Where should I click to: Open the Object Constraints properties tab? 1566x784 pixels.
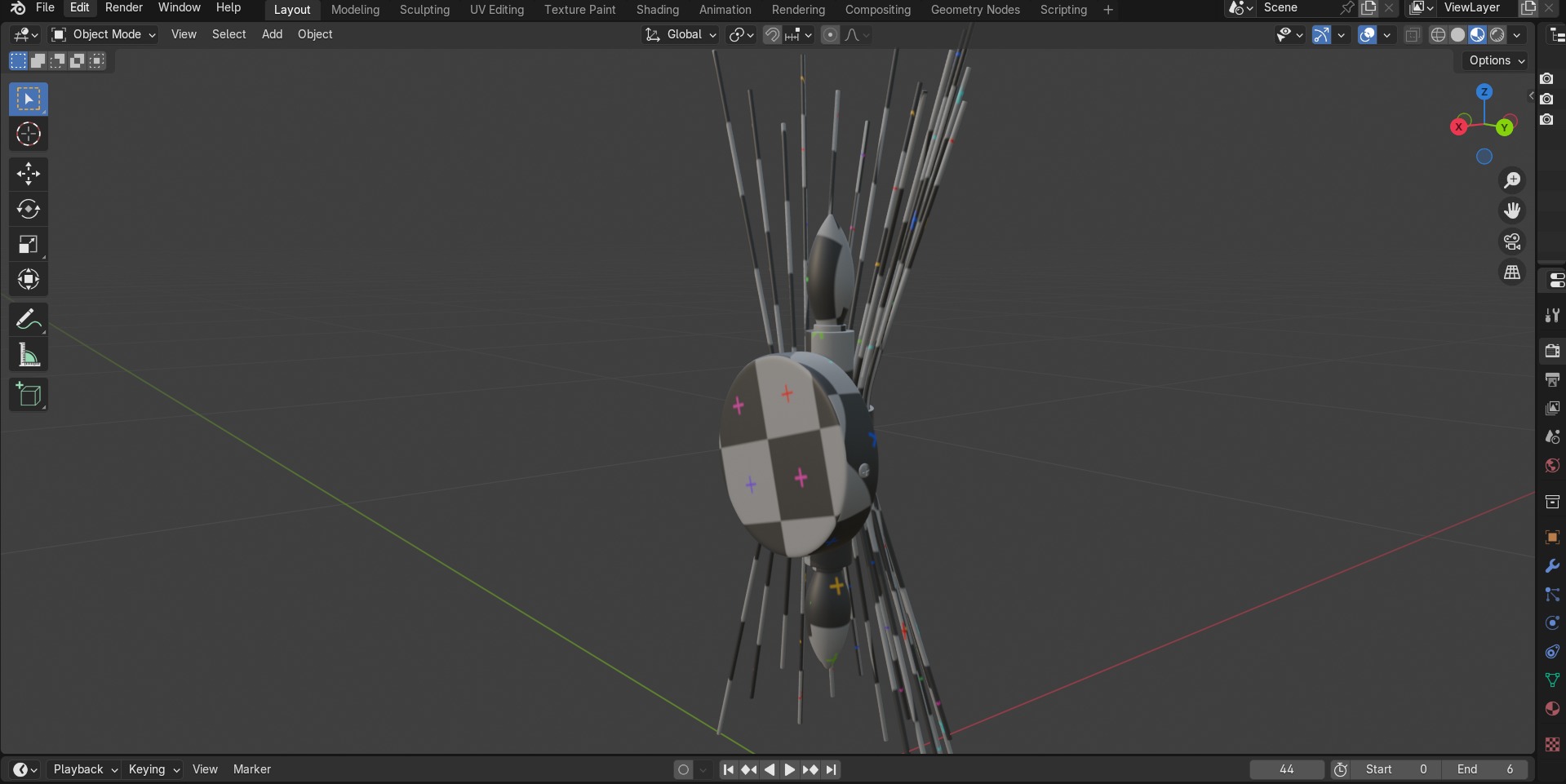coord(1552,652)
